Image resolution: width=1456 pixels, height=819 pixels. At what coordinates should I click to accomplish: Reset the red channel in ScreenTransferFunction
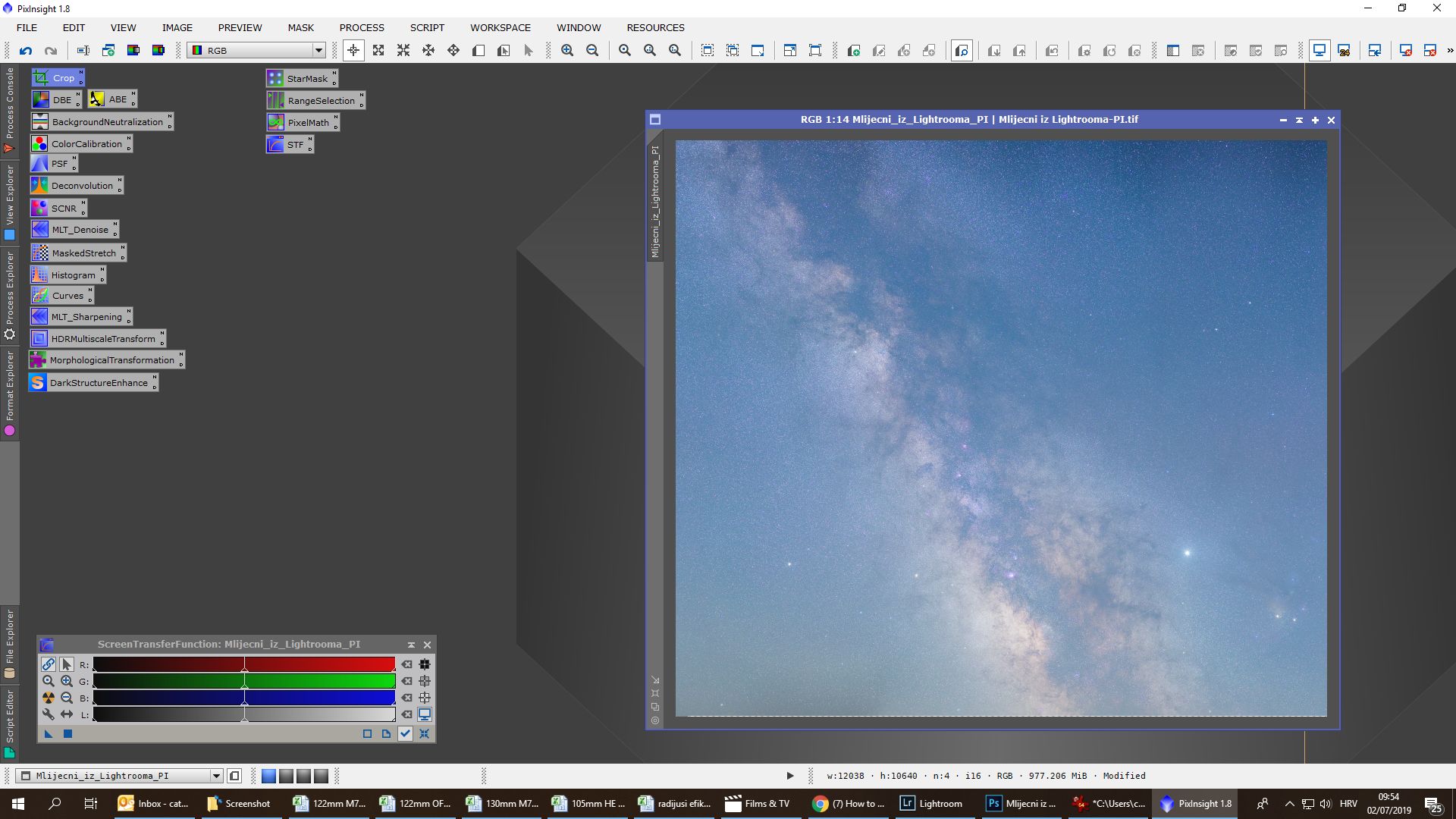407,664
